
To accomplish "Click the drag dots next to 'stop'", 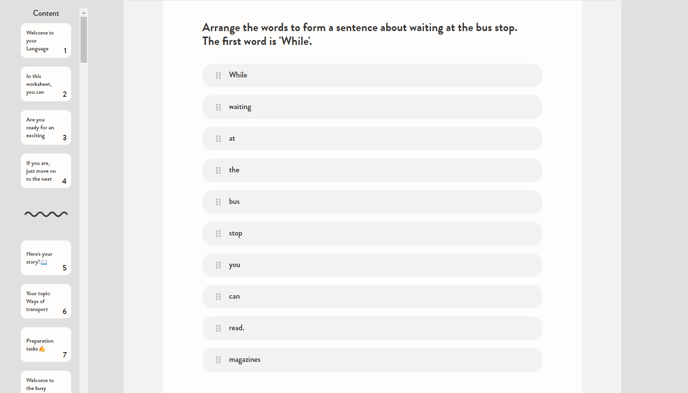I will click(218, 233).
